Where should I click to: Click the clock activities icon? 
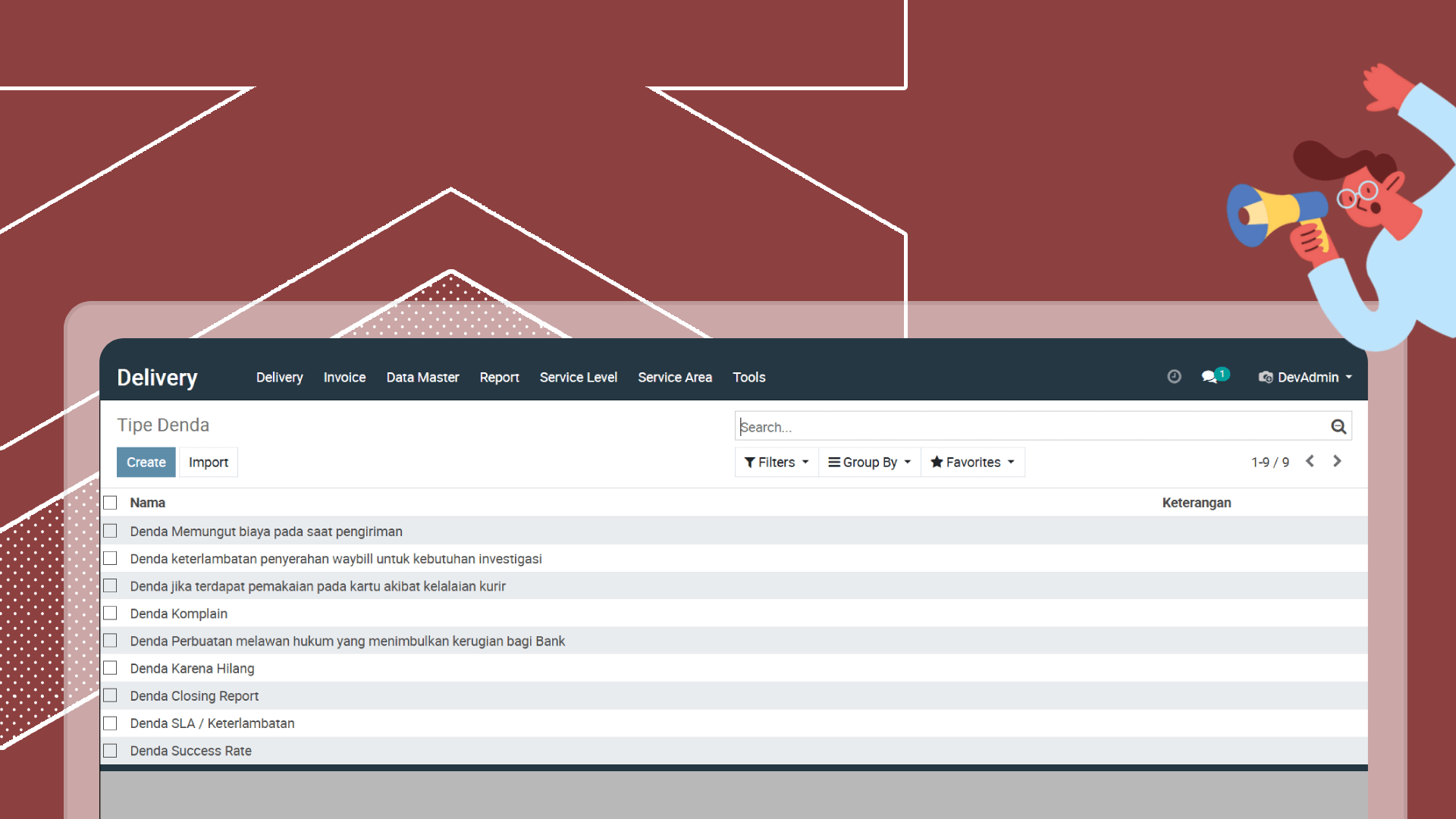(1174, 377)
